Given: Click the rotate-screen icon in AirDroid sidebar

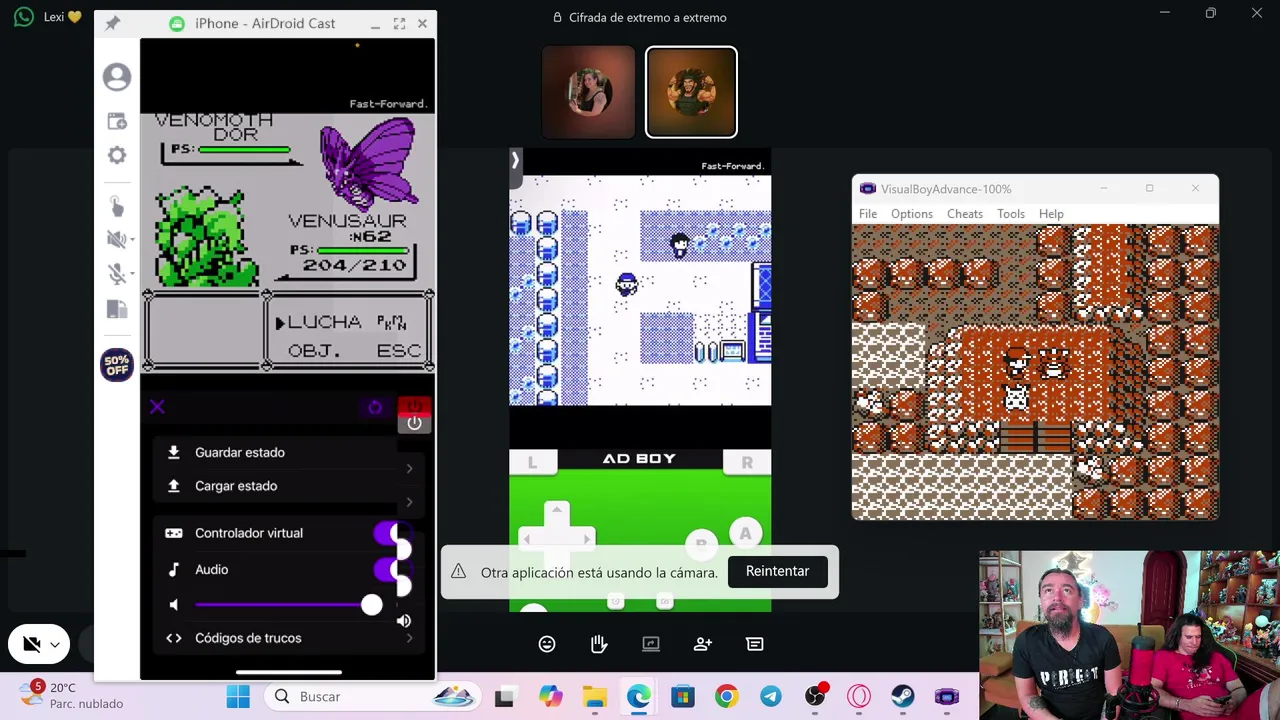Looking at the screenshot, I should coord(117,309).
